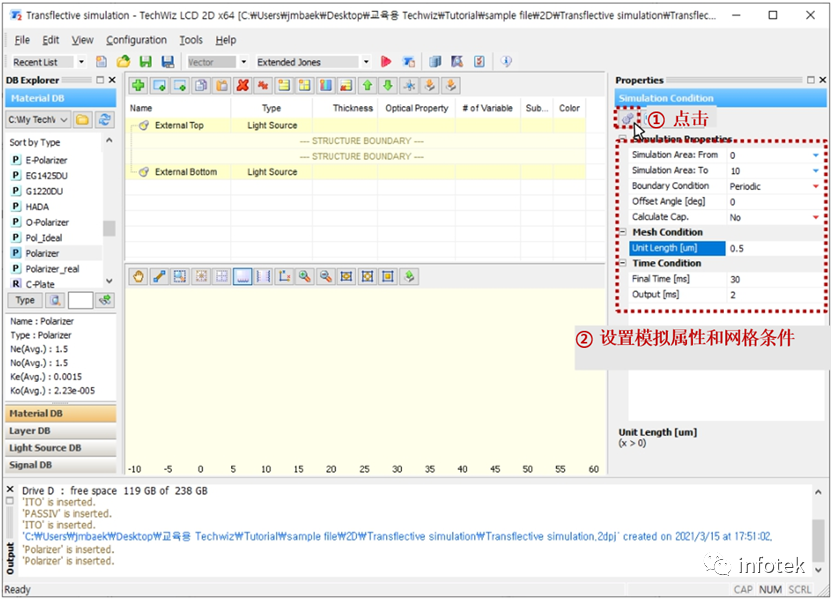
Task: Click the Final Time [ms] value 30
Action: pyautogui.click(x=774, y=279)
